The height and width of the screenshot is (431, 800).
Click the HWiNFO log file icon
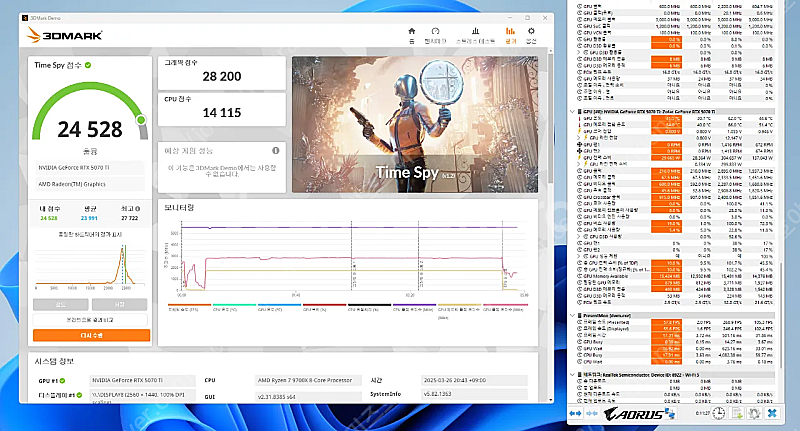[738, 413]
